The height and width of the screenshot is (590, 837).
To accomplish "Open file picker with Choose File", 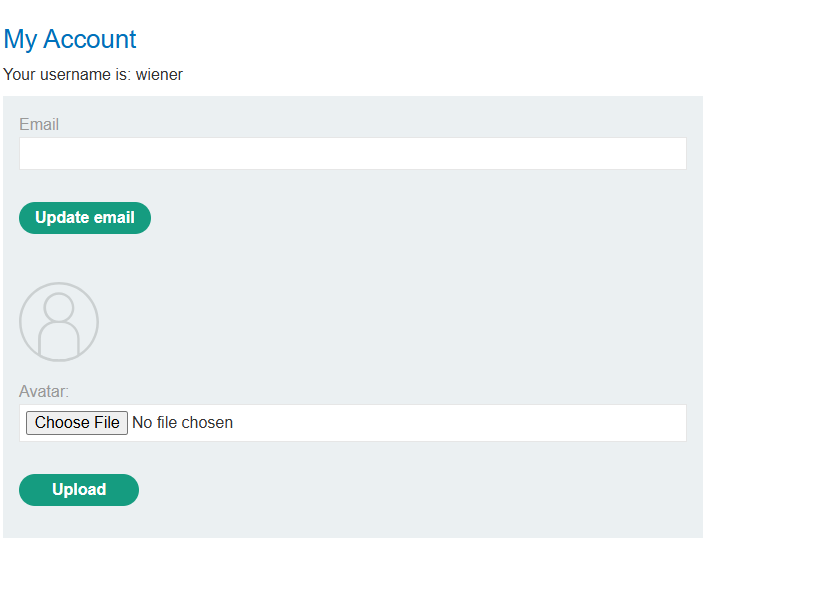I will 77,423.
